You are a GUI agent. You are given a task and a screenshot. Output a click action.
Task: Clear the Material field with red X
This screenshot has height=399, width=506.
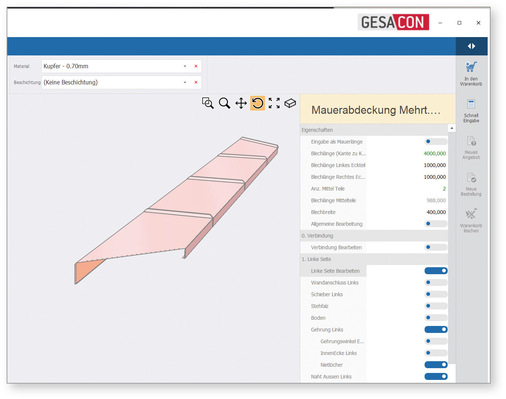pyautogui.click(x=196, y=66)
